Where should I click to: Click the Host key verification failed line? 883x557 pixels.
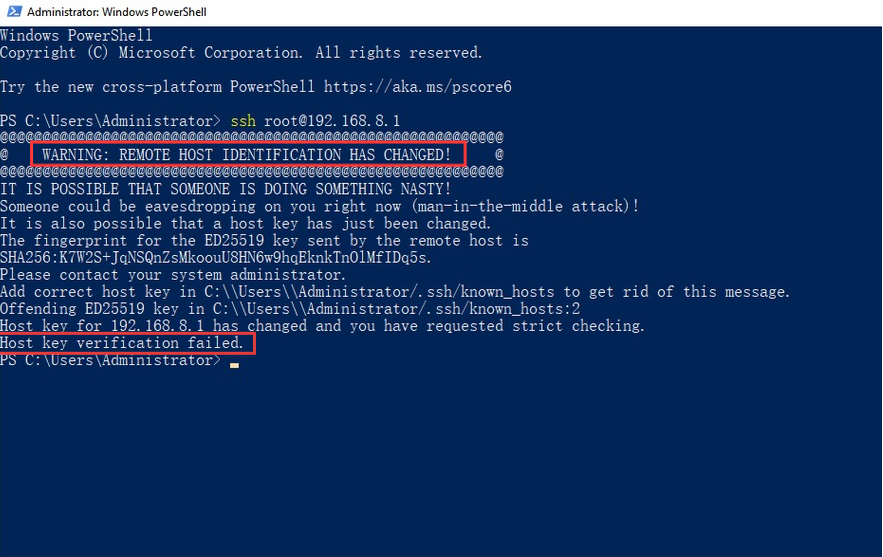coord(122,342)
